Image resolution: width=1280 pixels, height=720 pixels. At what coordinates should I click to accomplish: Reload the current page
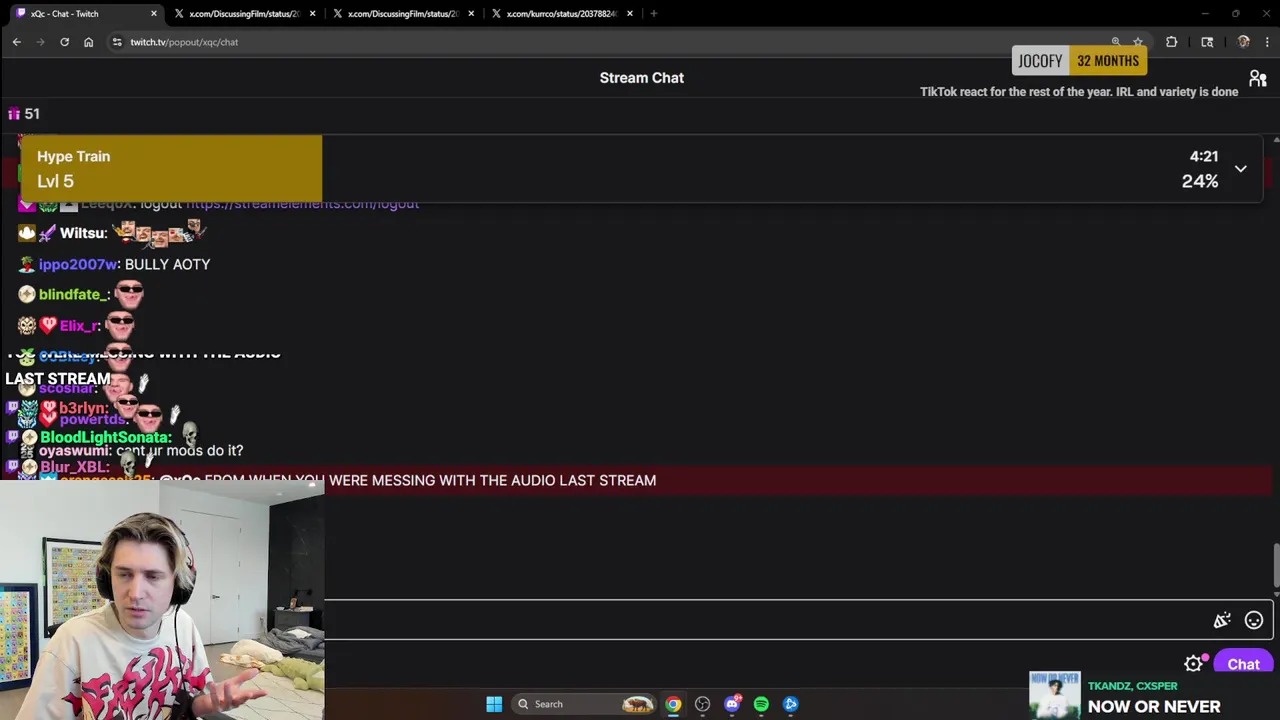64,42
